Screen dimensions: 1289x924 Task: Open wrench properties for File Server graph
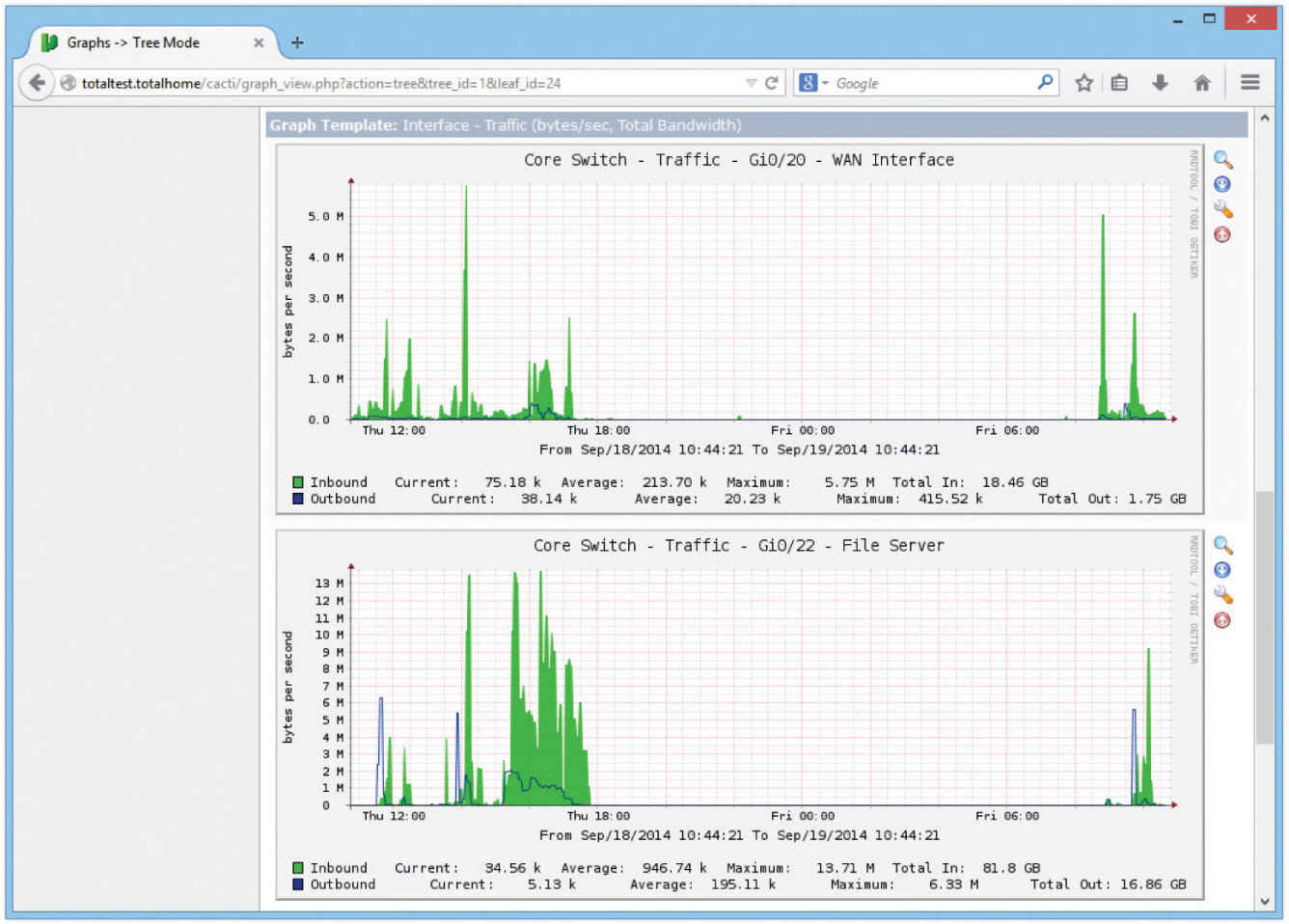tap(1222, 595)
